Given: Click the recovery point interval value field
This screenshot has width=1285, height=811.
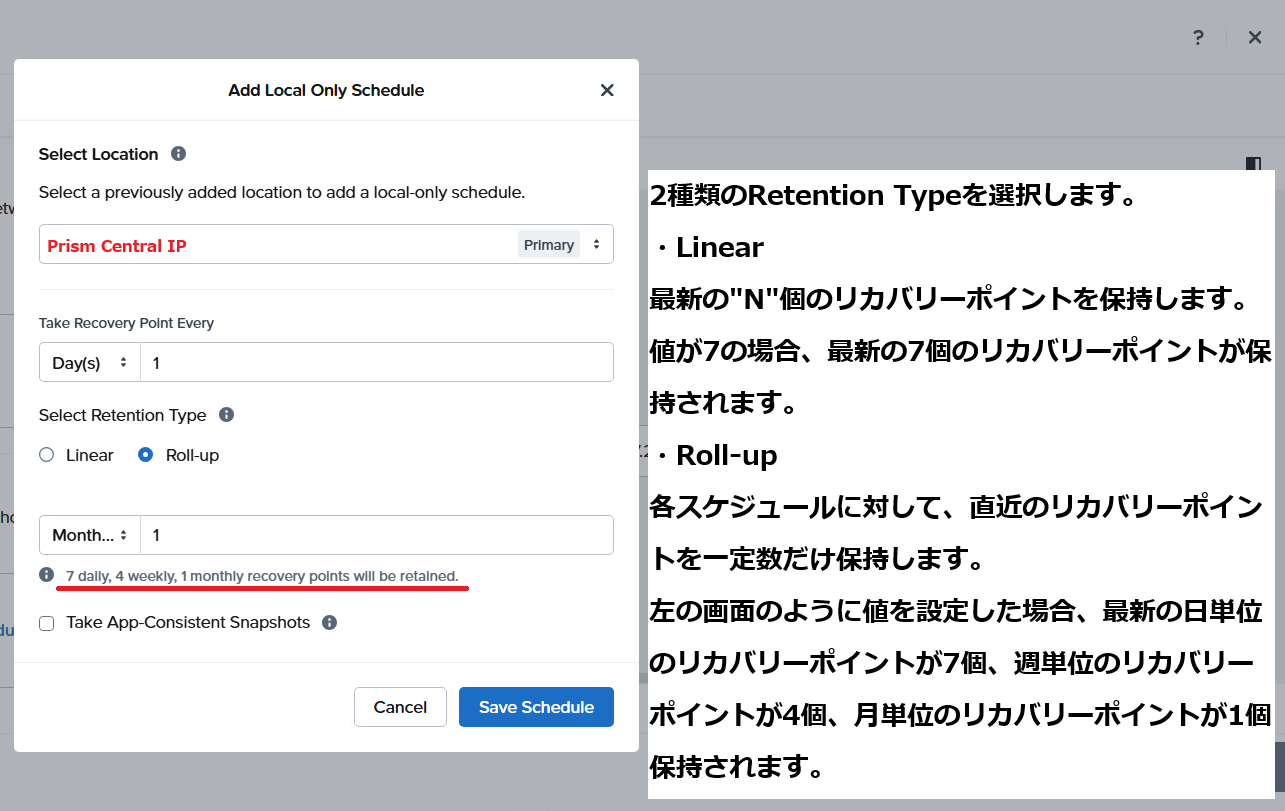Looking at the screenshot, I should pos(377,362).
